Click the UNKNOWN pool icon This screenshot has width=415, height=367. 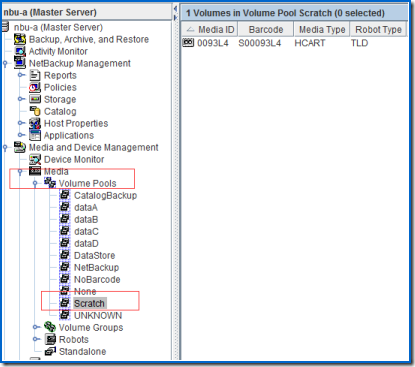coord(65,315)
